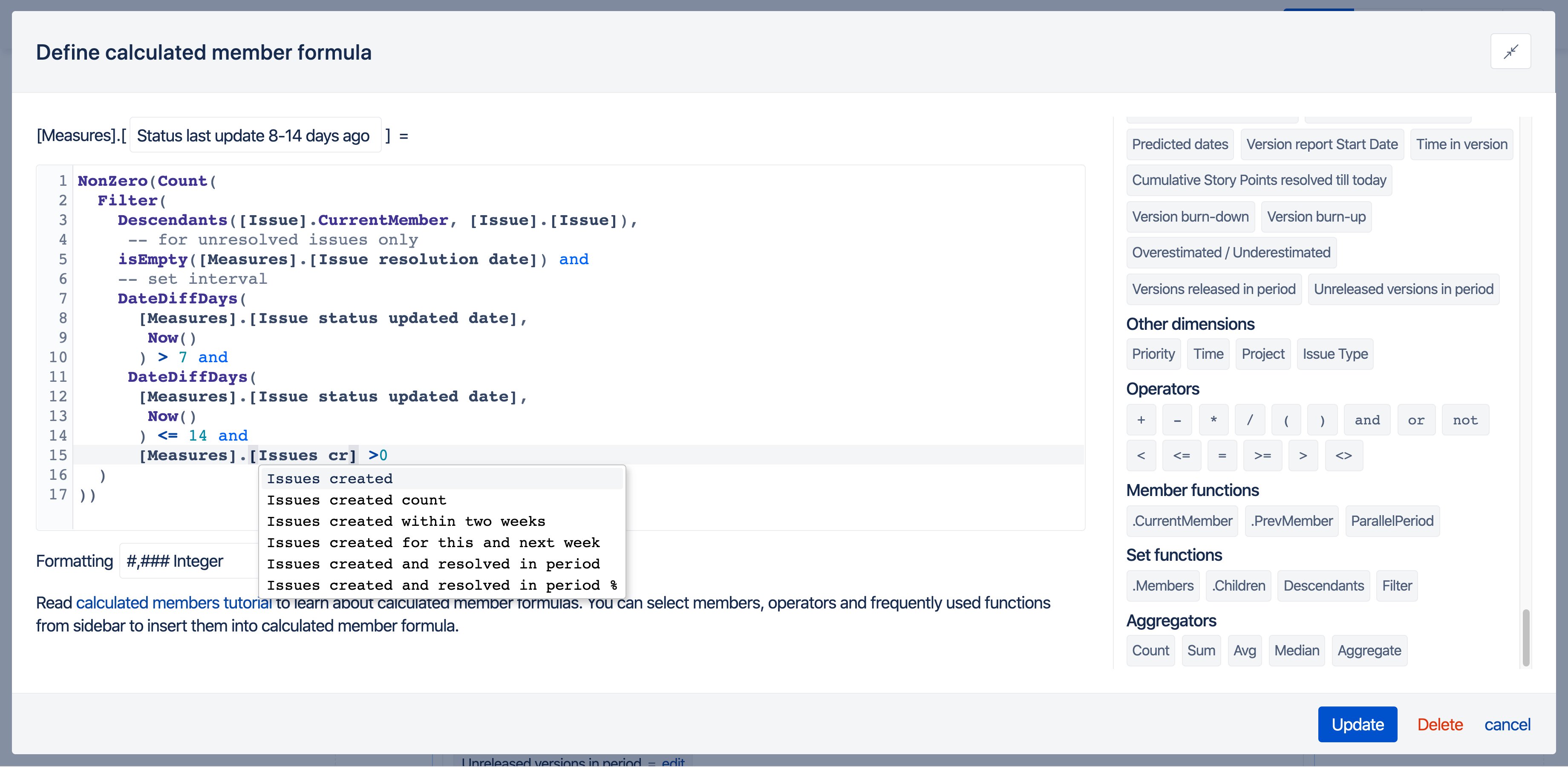The width and height of the screenshot is (1568, 767).
Task: Insert Unreleased versions in period
Action: (x=1403, y=289)
